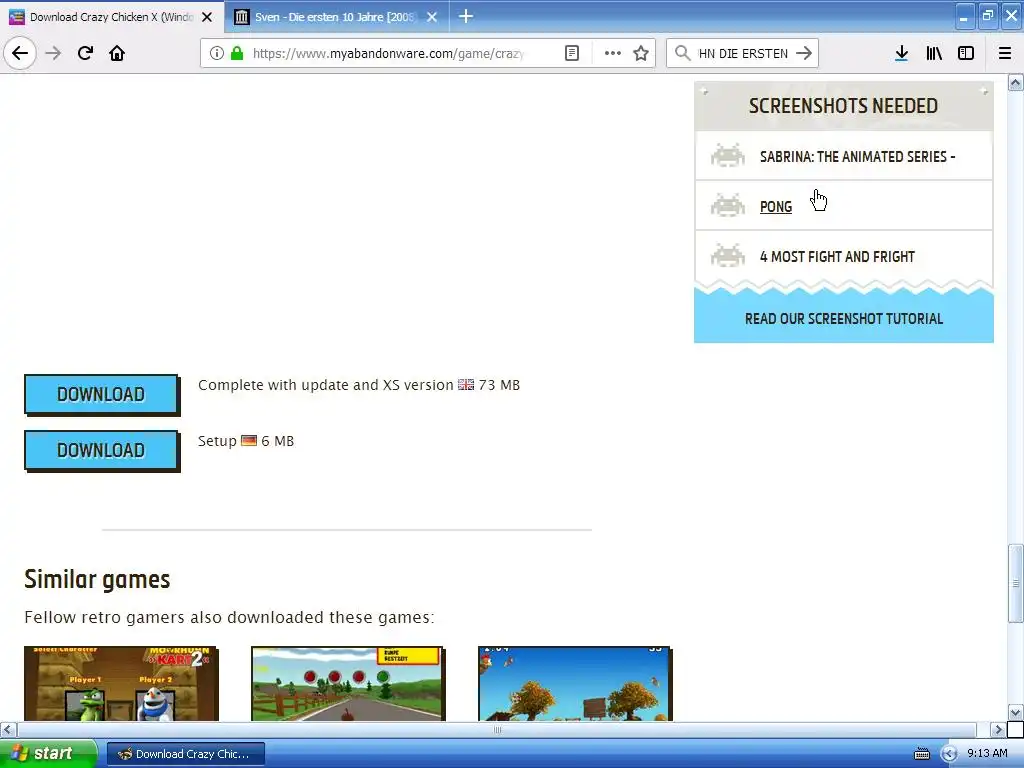Open the Moorhuhn Kart 2 thumbnail

[121, 684]
